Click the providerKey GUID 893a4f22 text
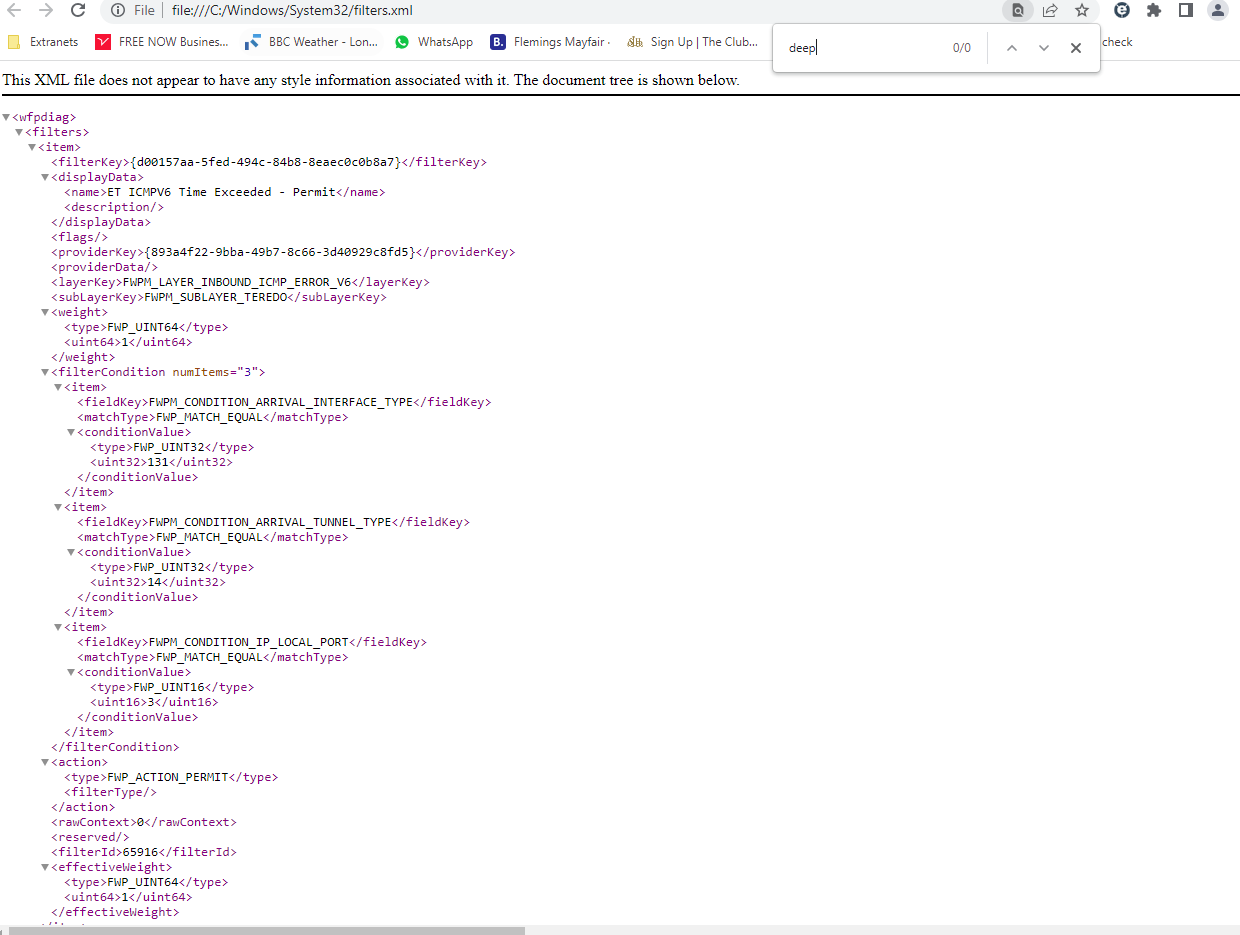The height and width of the screenshot is (935, 1240). (280, 252)
